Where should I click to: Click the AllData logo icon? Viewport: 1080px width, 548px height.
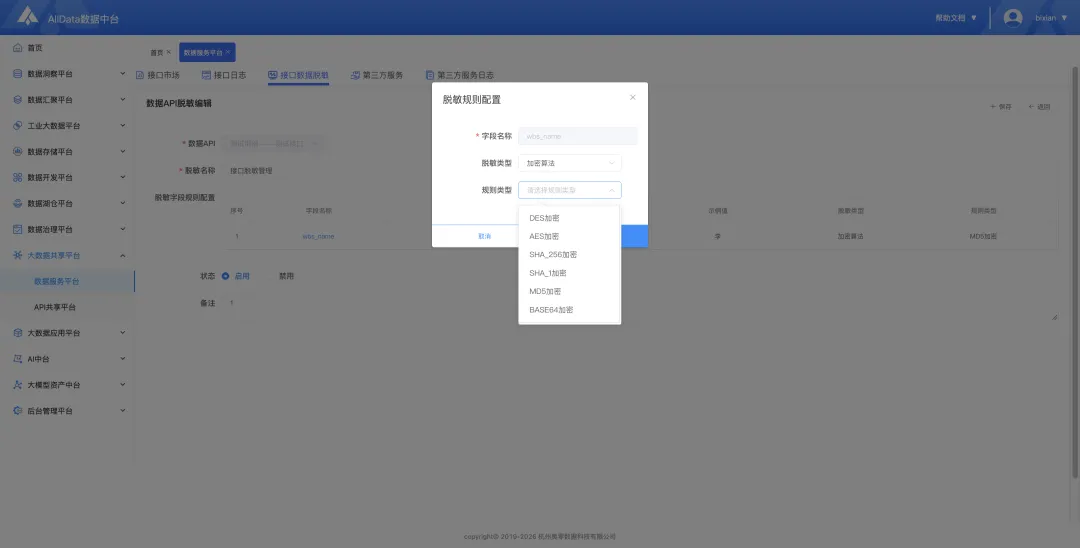27,17
